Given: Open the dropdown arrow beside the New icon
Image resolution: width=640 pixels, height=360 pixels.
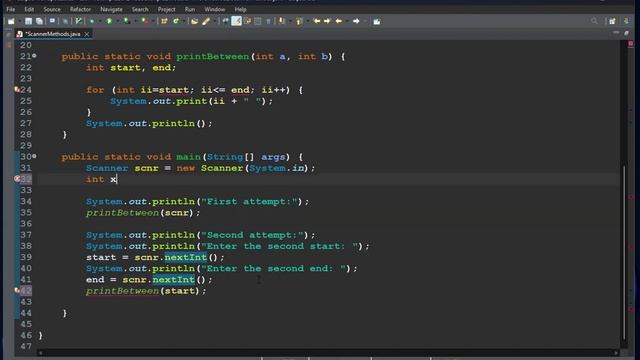Looking at the screenshot, I should (20, 21).
